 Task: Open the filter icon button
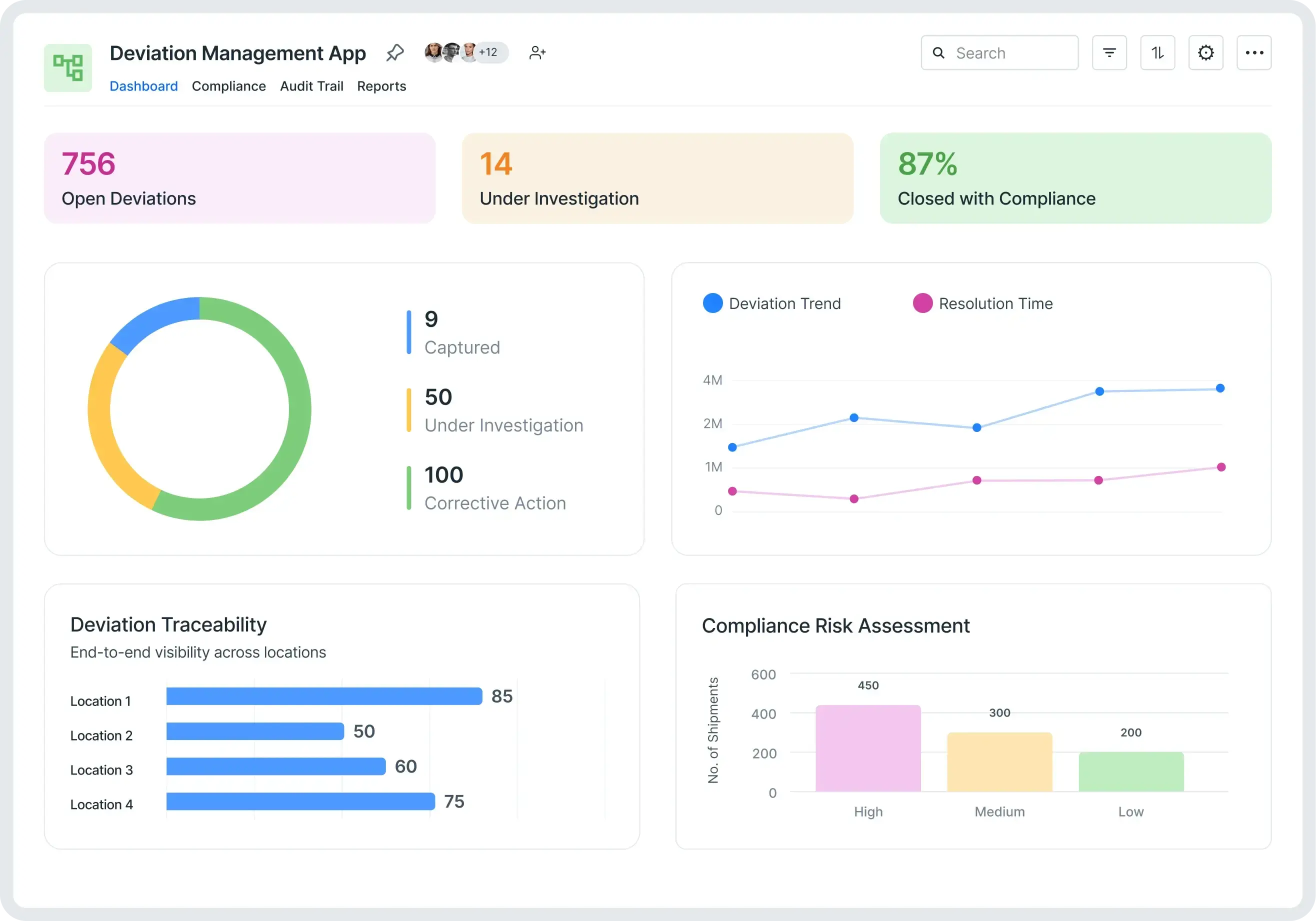tap(1109, 52)
